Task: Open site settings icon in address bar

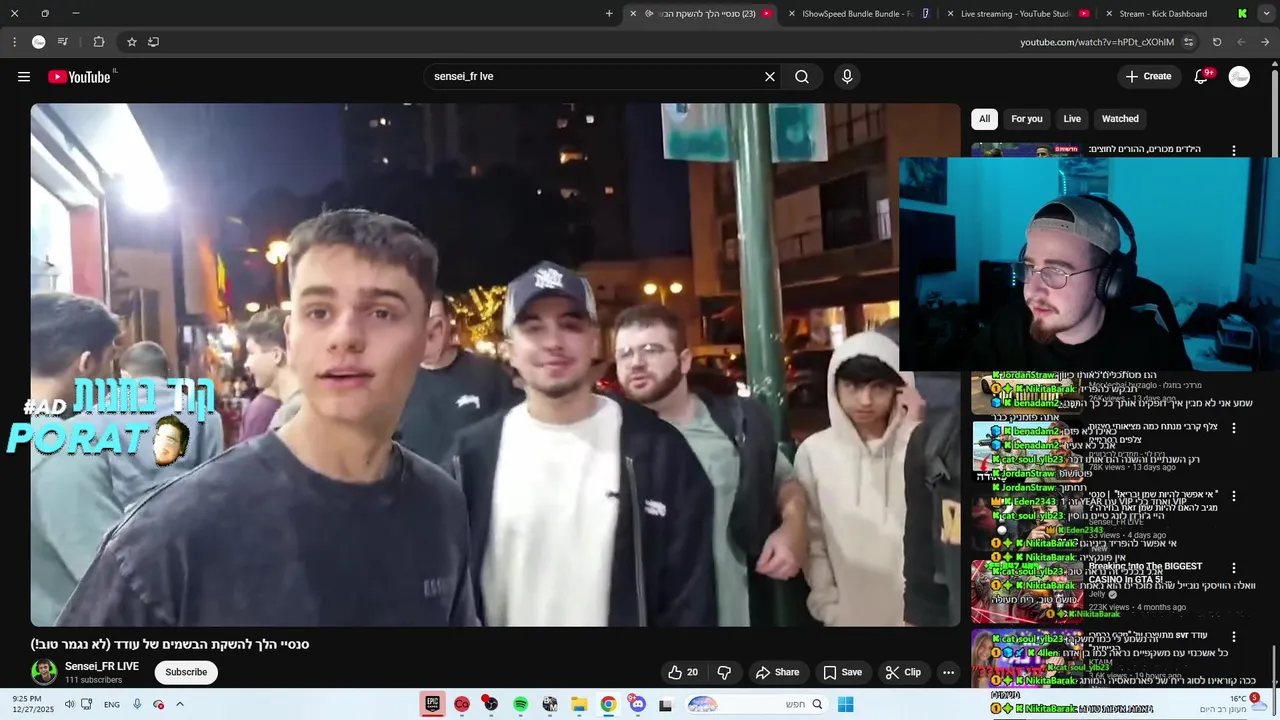Action: tap(1188, 42)
